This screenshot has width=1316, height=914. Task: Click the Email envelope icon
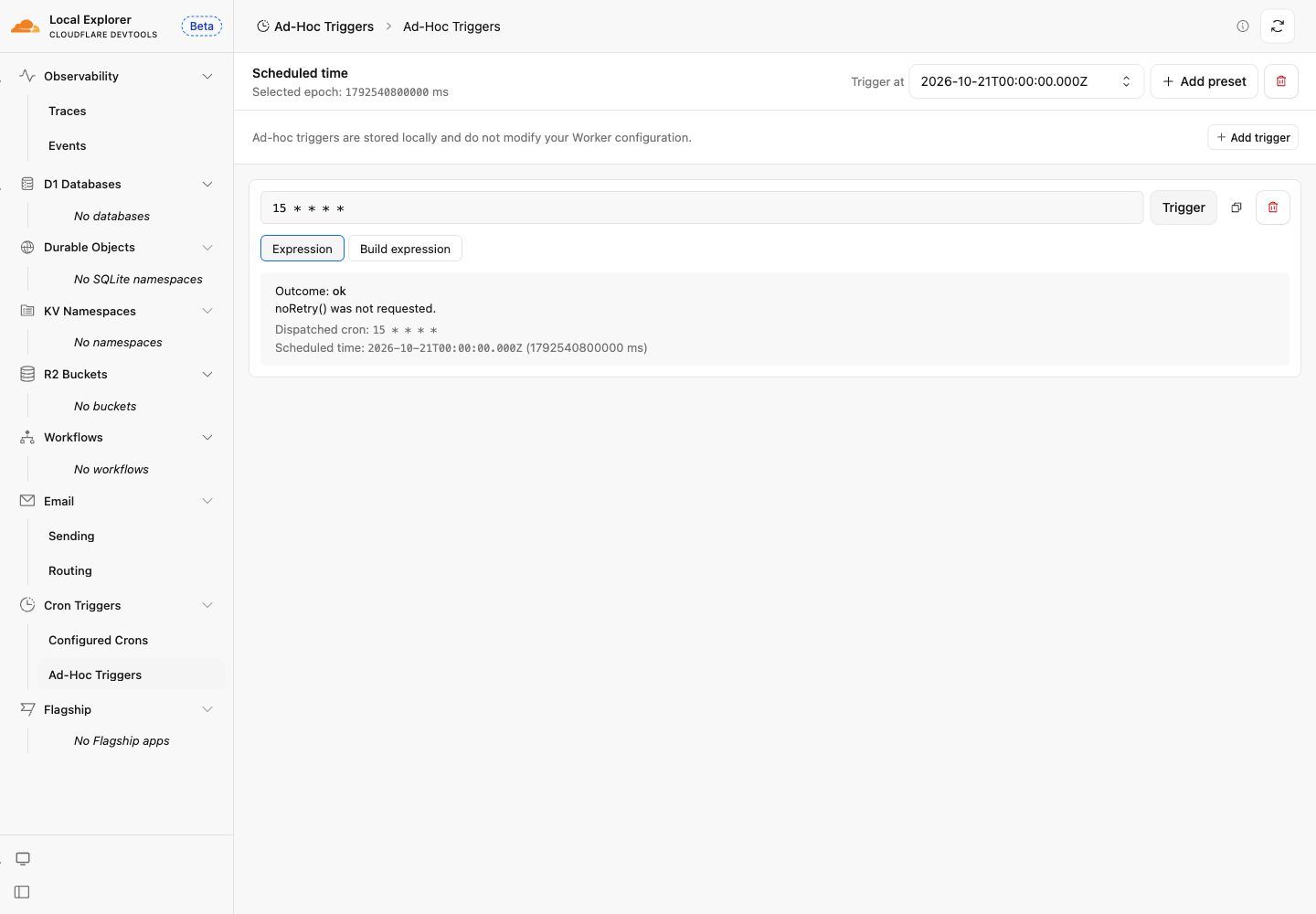click(x=27, y=501)
